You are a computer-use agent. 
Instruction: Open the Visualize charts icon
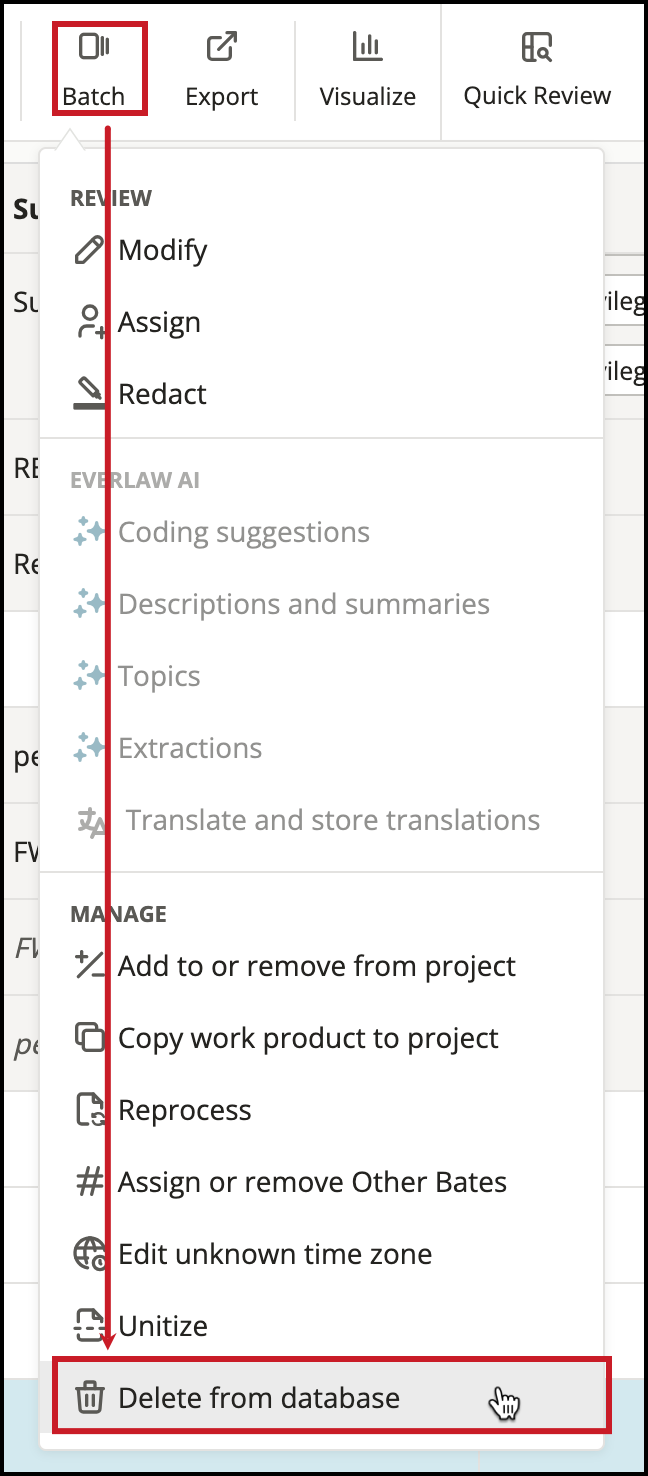368,47
